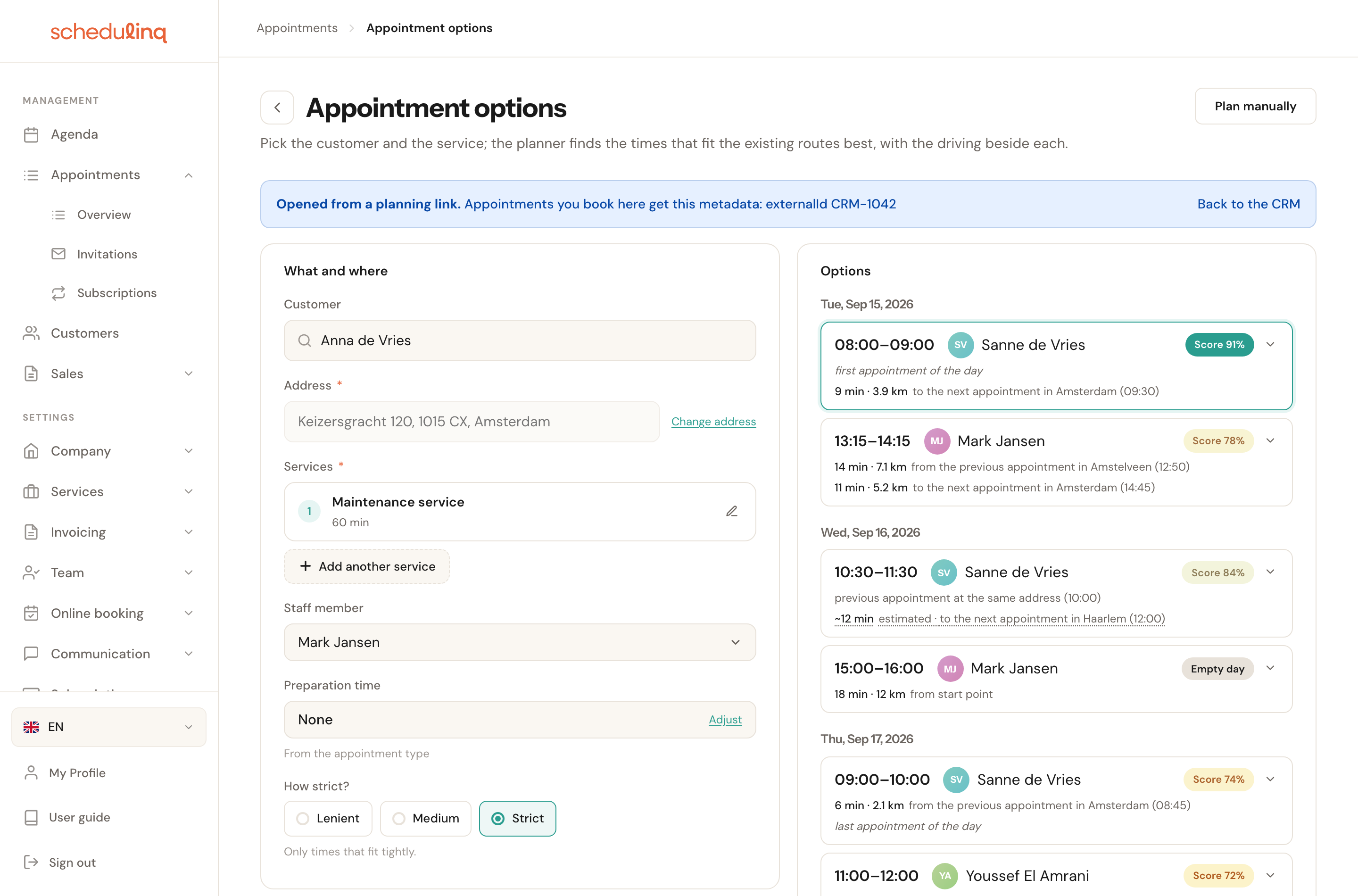Click the plus icon of Add another service
The image size is (1358, 896).
coord(306,566)
